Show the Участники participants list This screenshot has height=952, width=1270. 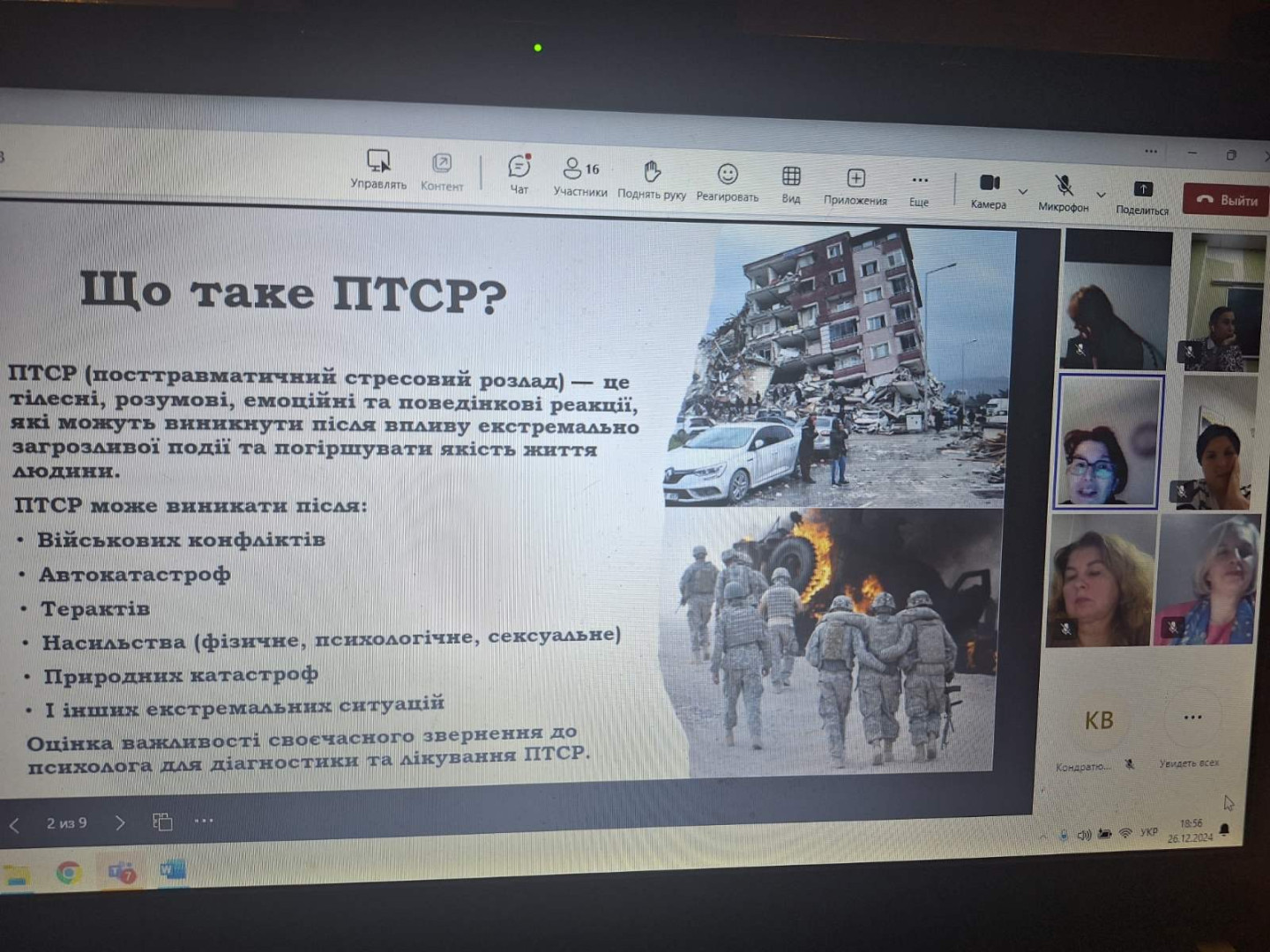click(580, 176)
